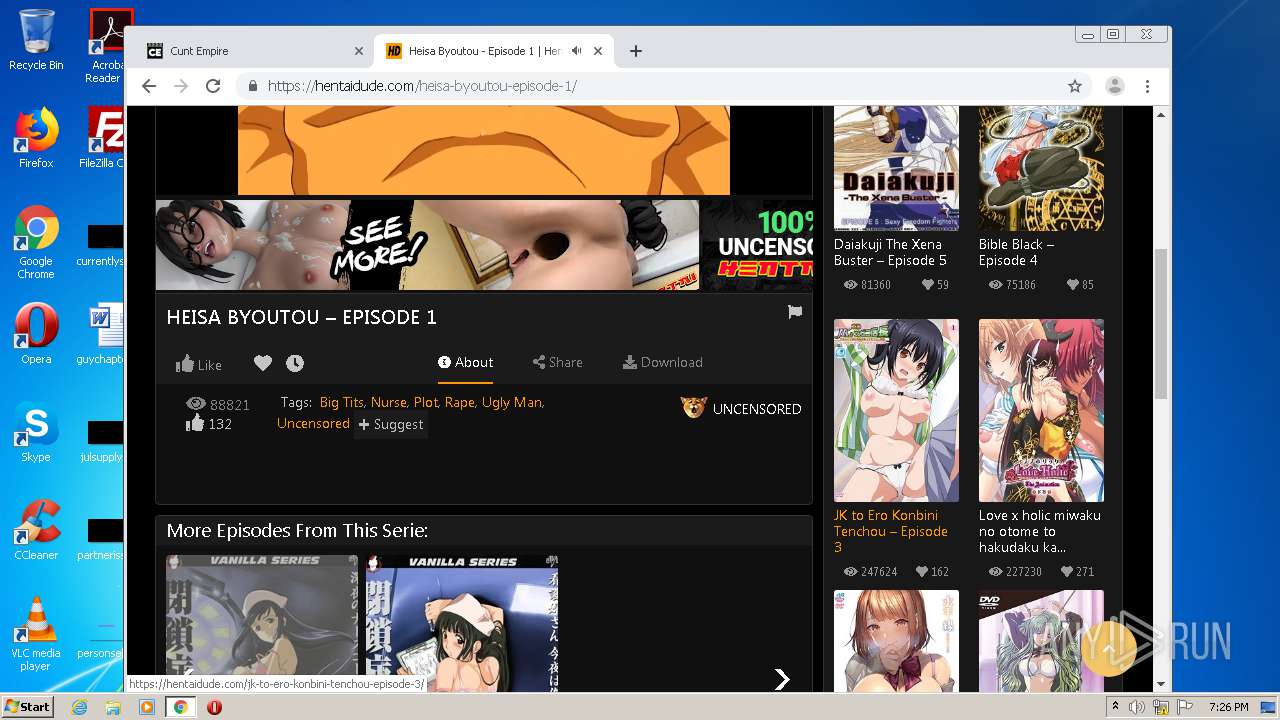Open Recycle Bin on the desktop

point(36,40)
